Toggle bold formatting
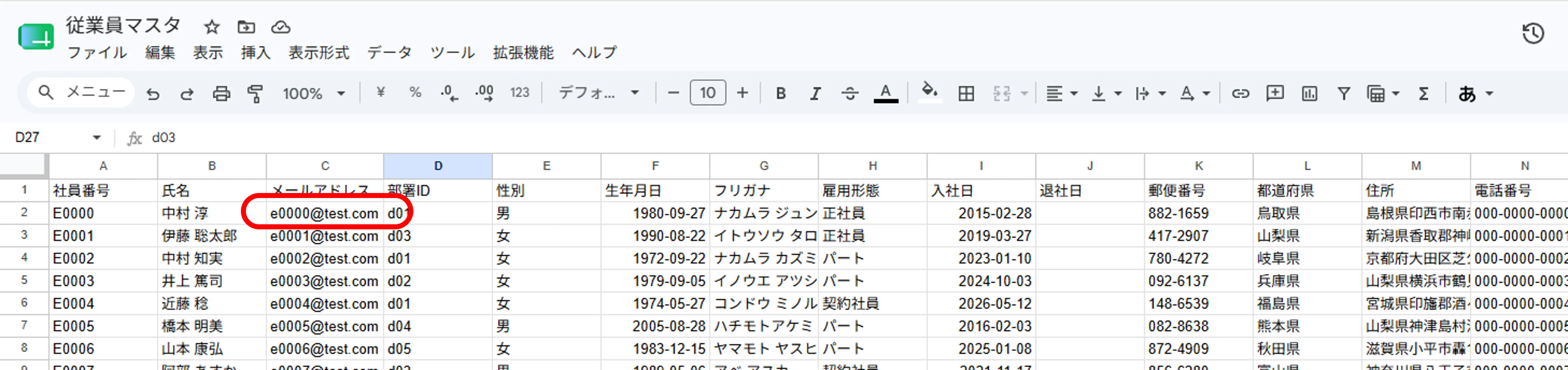The image size is (1568, 370). click(x=781, y=93)
